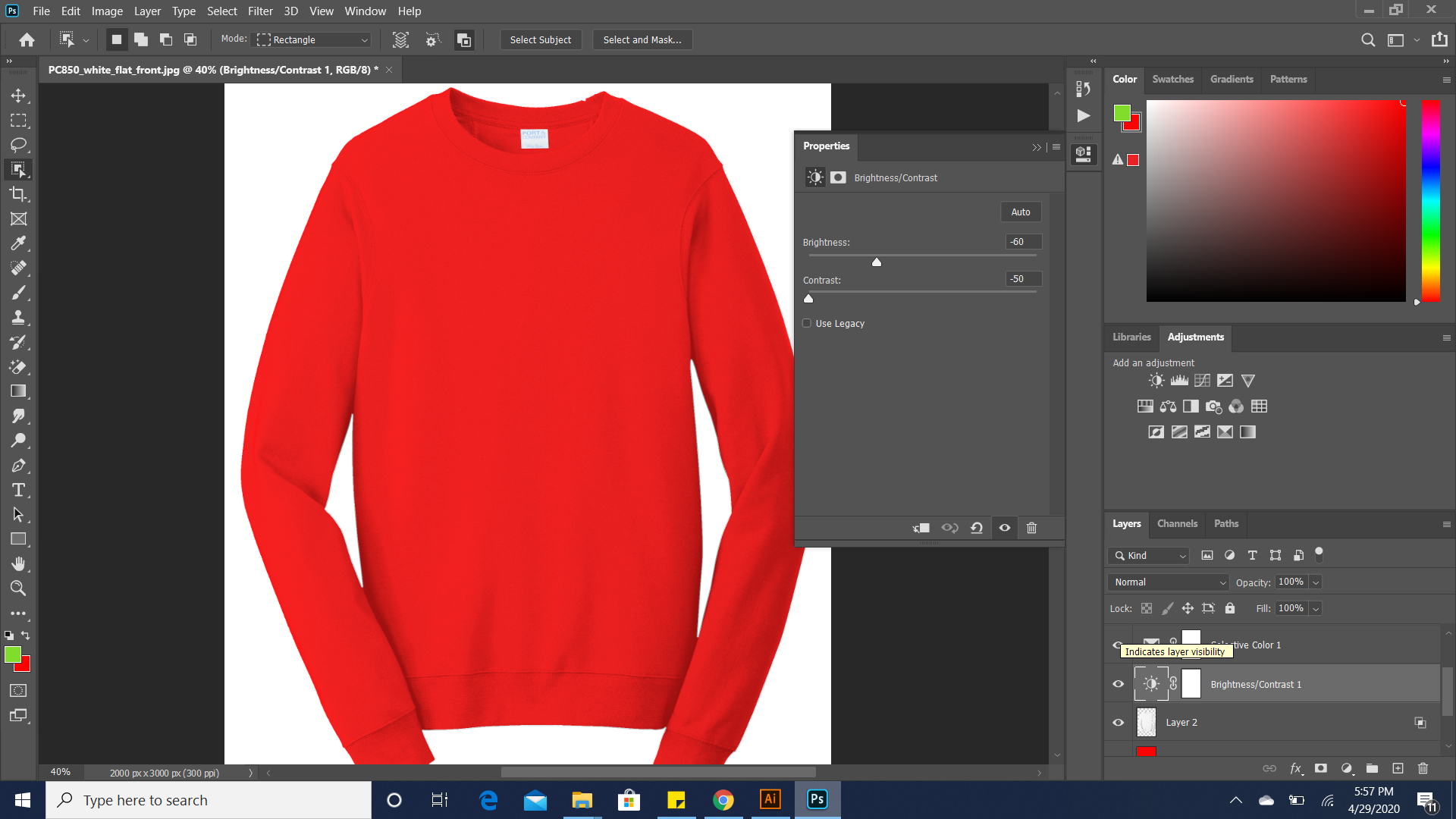Reset adjustment defaults icon in Properties

[x=977, y=528]
